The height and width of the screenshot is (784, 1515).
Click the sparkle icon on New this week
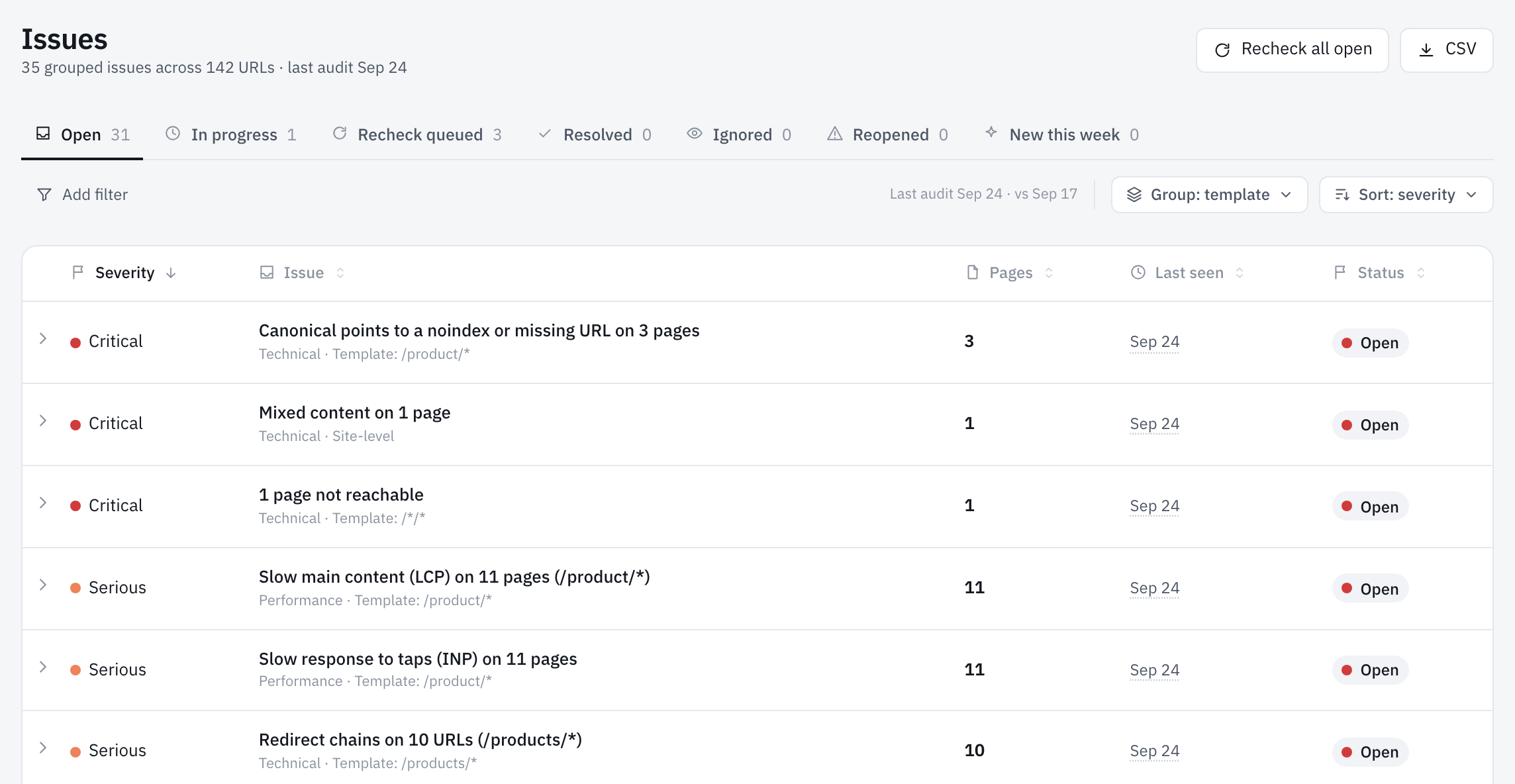(991, 132)
